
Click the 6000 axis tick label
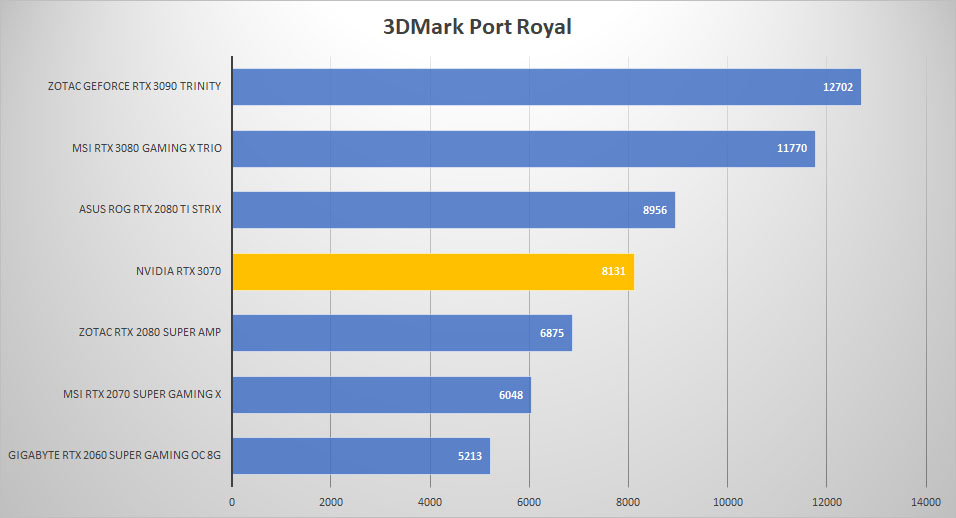(529, 502)
